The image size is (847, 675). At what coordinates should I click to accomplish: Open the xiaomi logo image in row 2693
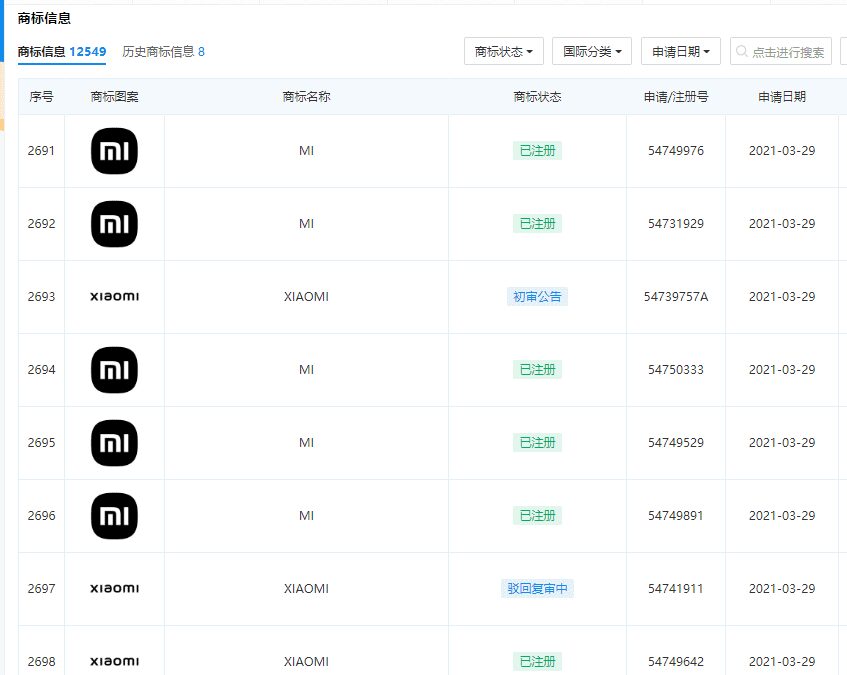[114, 297]
